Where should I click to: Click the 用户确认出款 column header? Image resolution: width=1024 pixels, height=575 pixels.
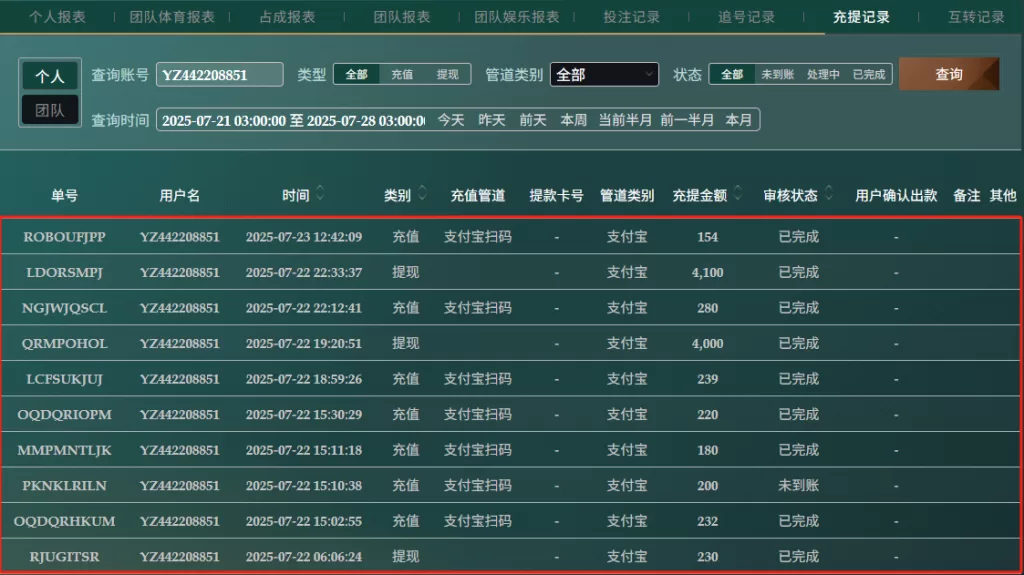click(896, 195)
